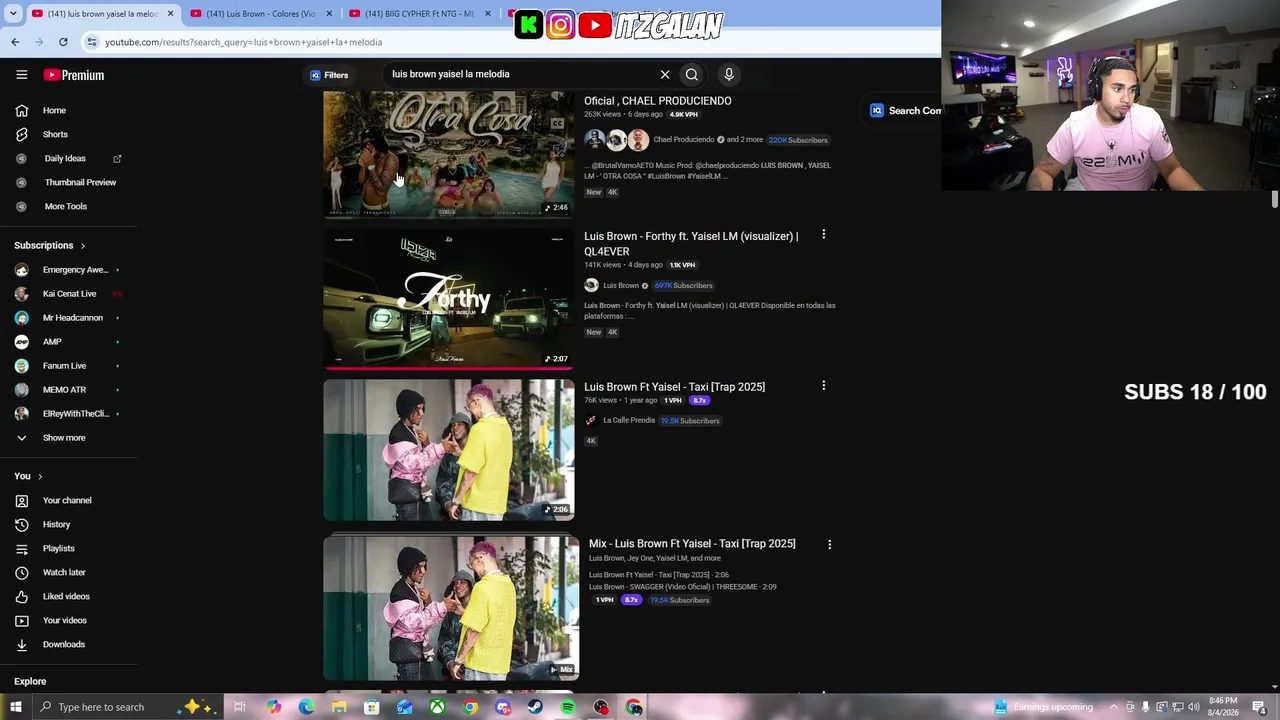Open more options for the Forthy video

(823, 235)
